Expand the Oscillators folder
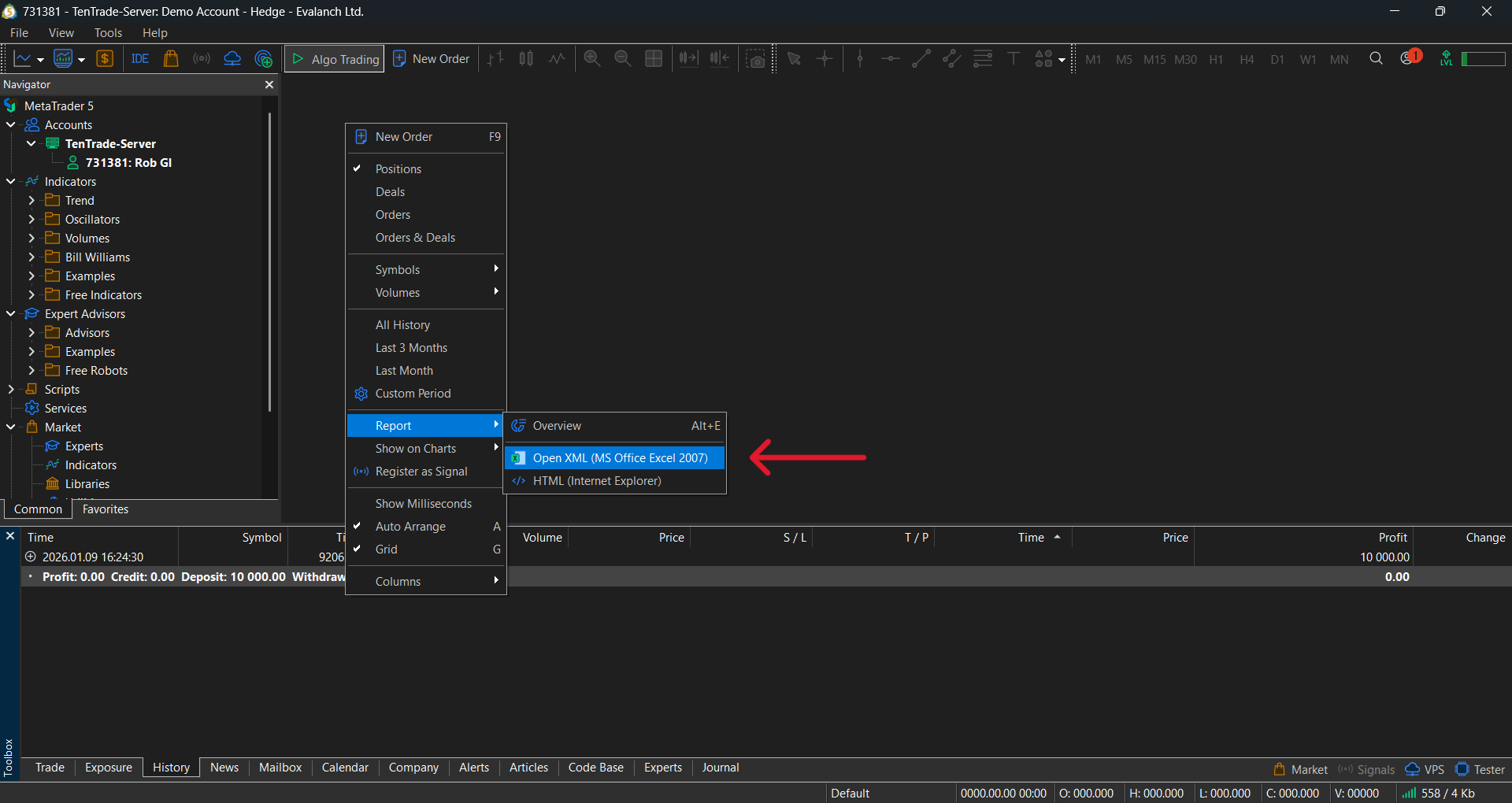The height and width of the screenshot is (803, 1512). point(31,220)
